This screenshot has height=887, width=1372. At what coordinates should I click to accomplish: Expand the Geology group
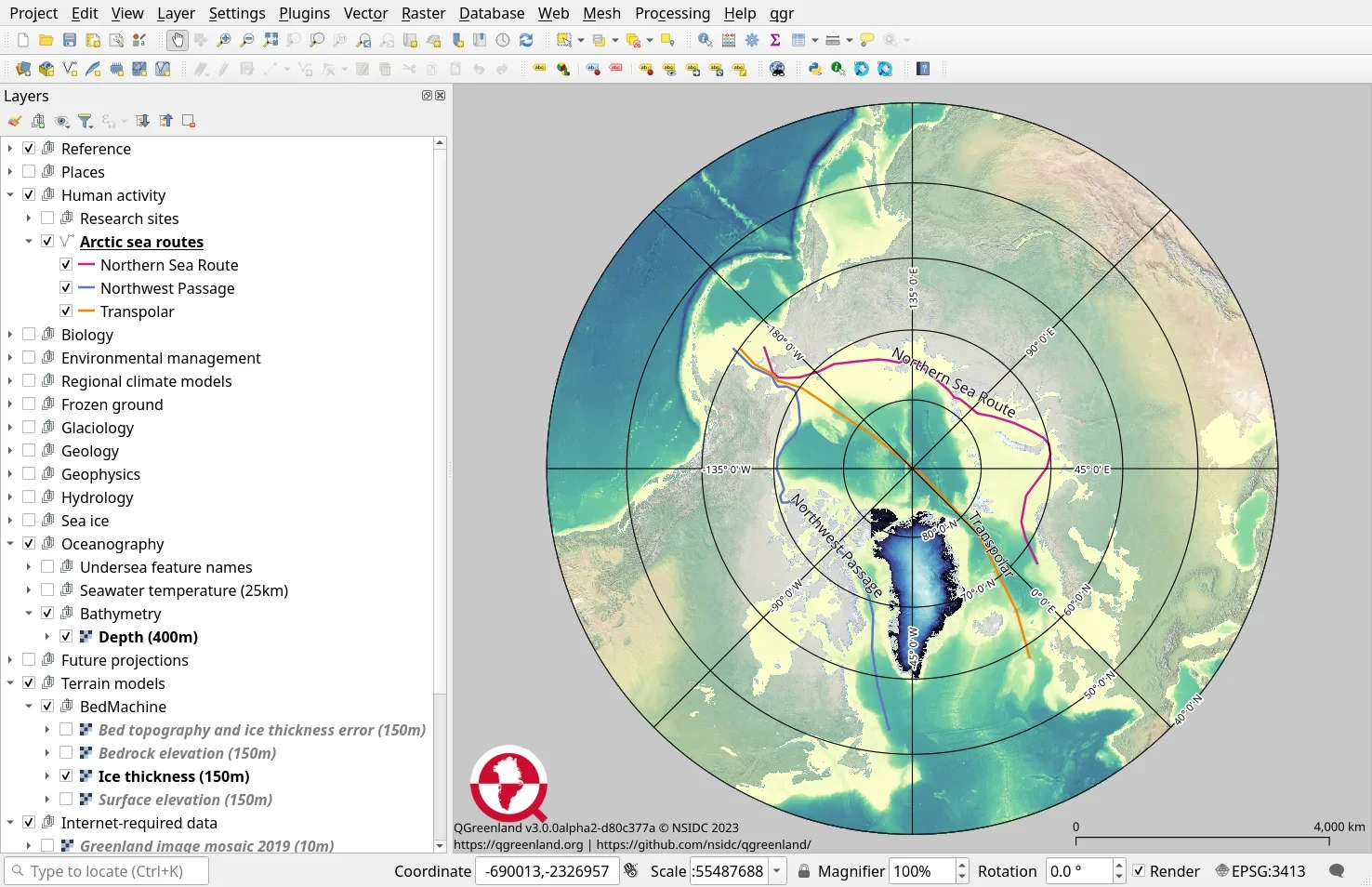9,451
